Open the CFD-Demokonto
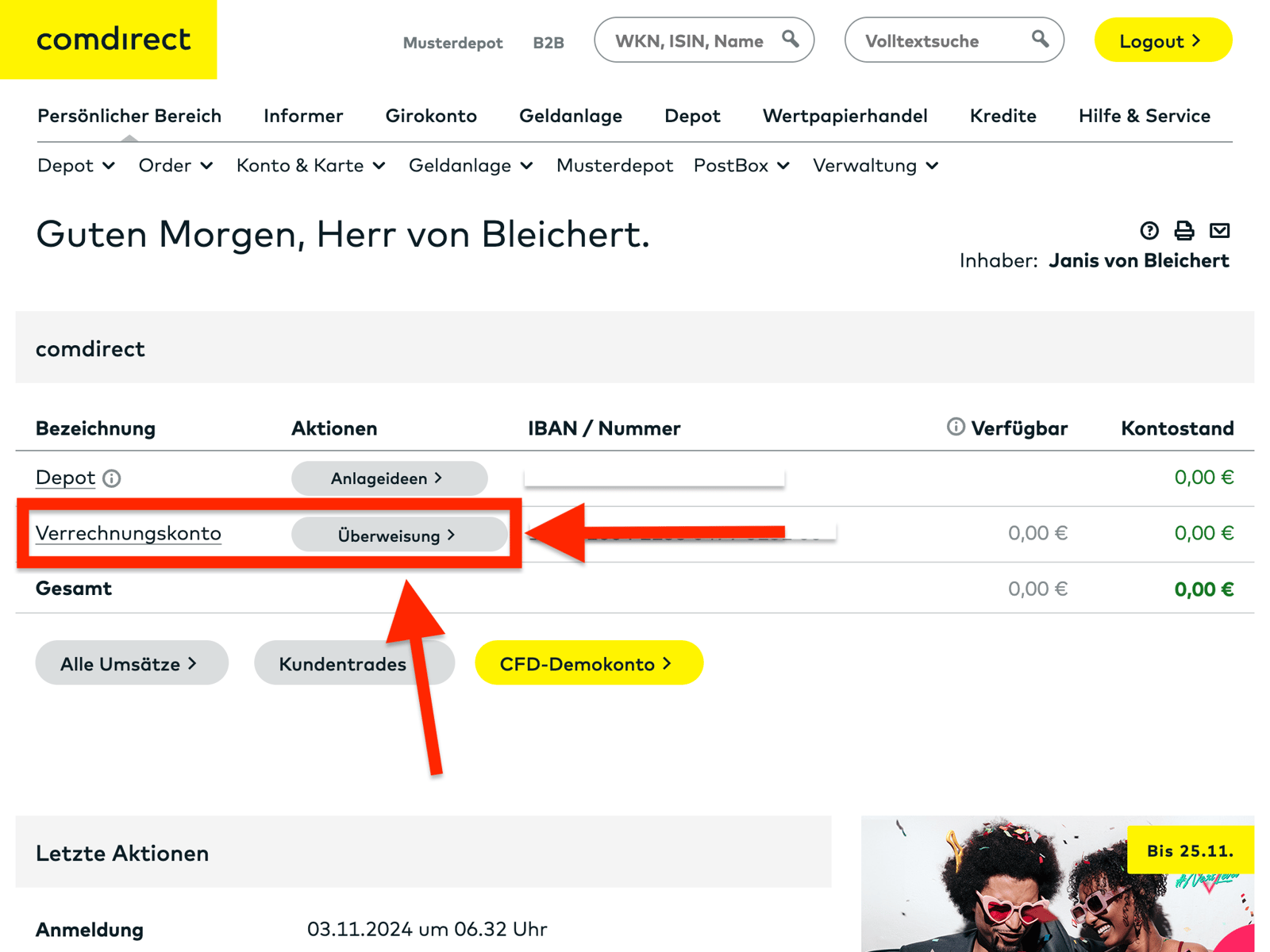This screenshot has width=1270, height=952. [x=588, y=663]
